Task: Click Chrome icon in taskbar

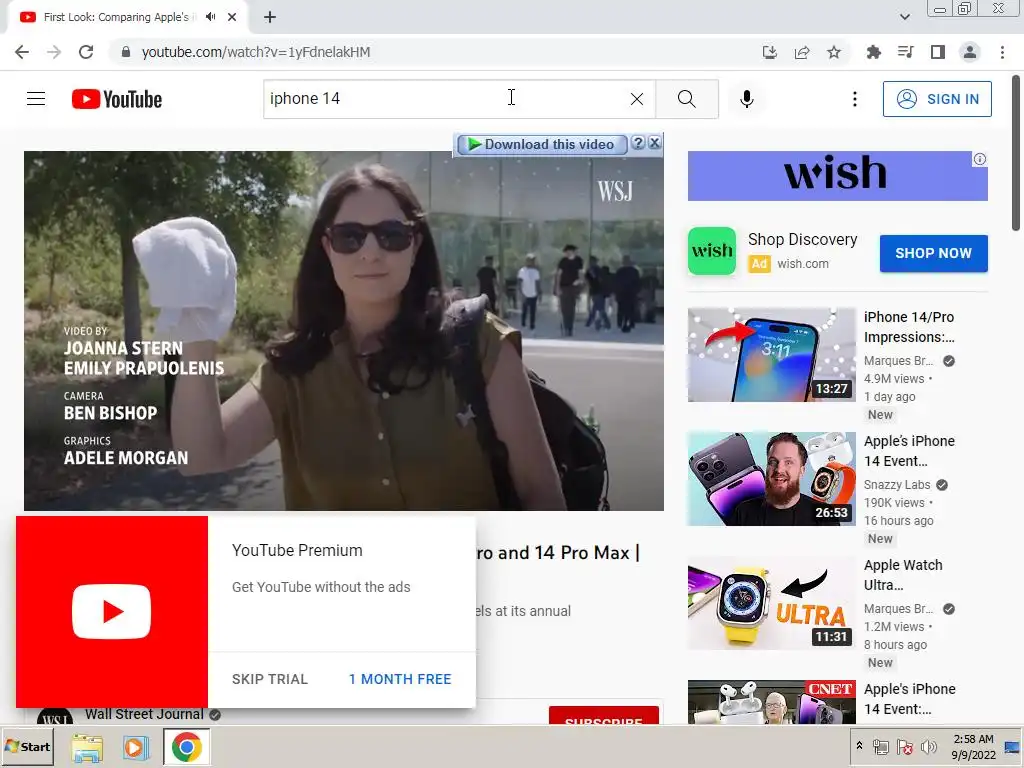Action: pyautogui.click(x=187, y=747)
